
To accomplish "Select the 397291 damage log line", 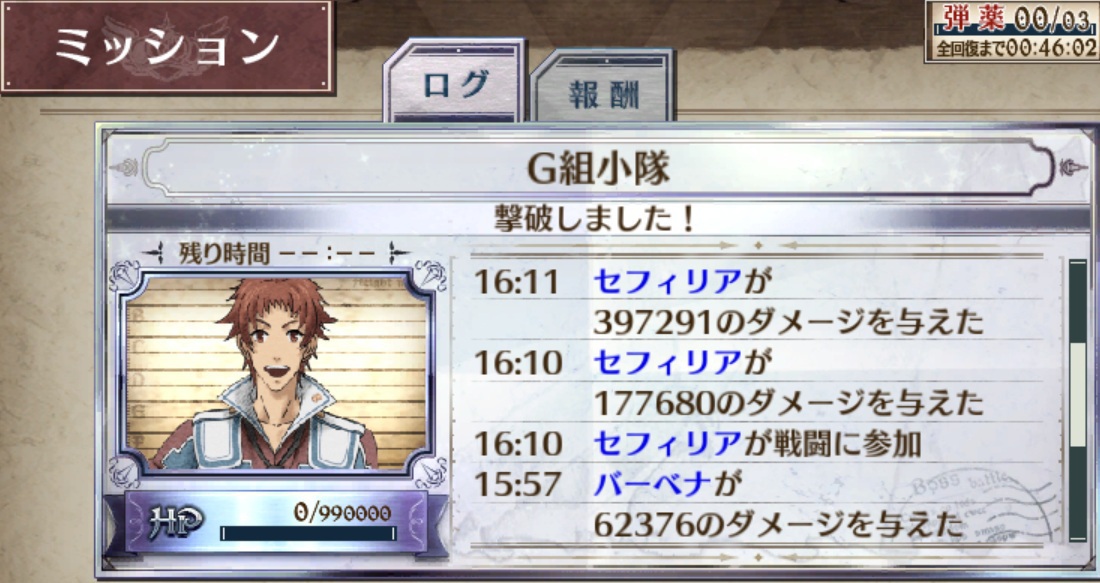I will (x=787, y=323).
